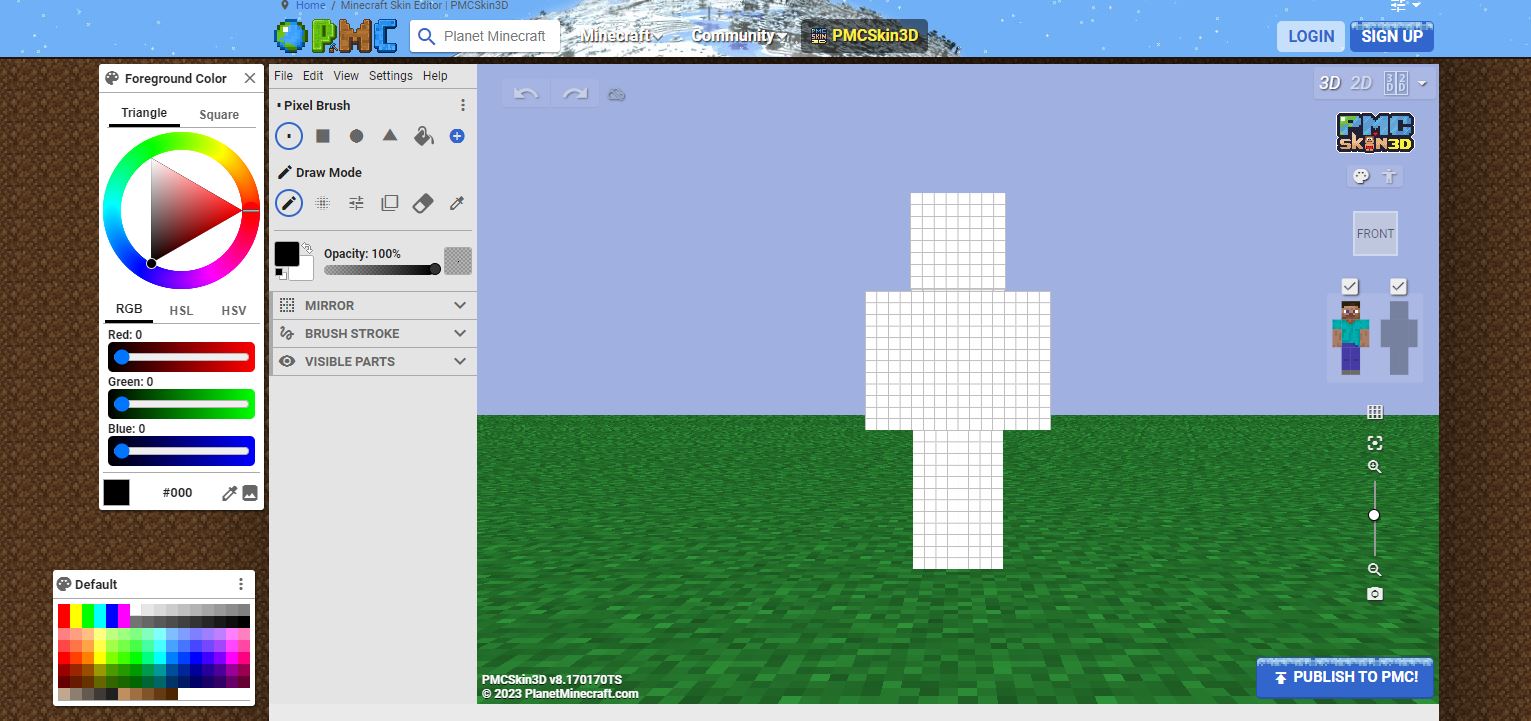Toggle the outer overlay layer checkbox
This screenshot has width=1531, height=721.
(x=1398, y=287)
